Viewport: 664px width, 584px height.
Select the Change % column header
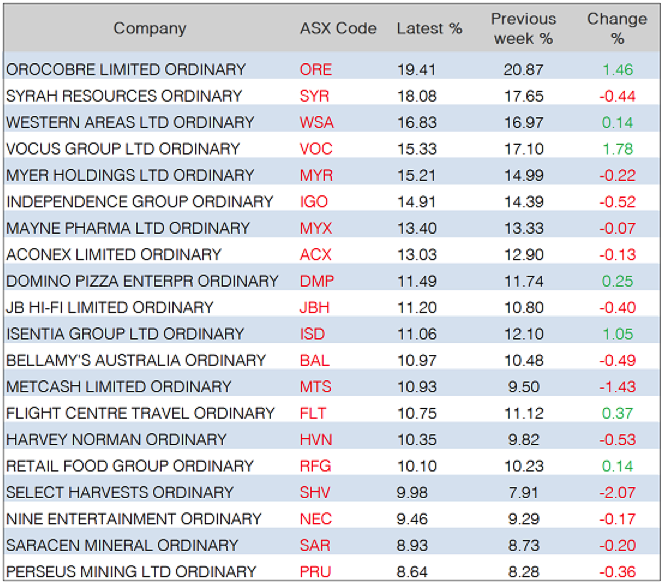pos(617,28)
